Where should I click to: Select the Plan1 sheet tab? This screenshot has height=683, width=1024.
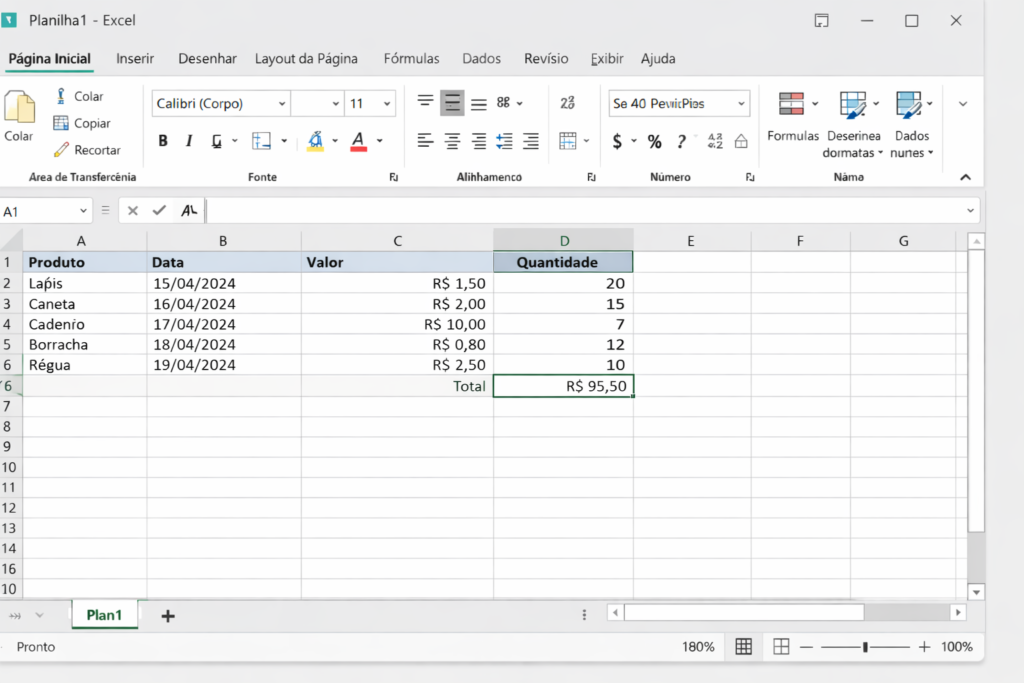[x=104, y=615]
